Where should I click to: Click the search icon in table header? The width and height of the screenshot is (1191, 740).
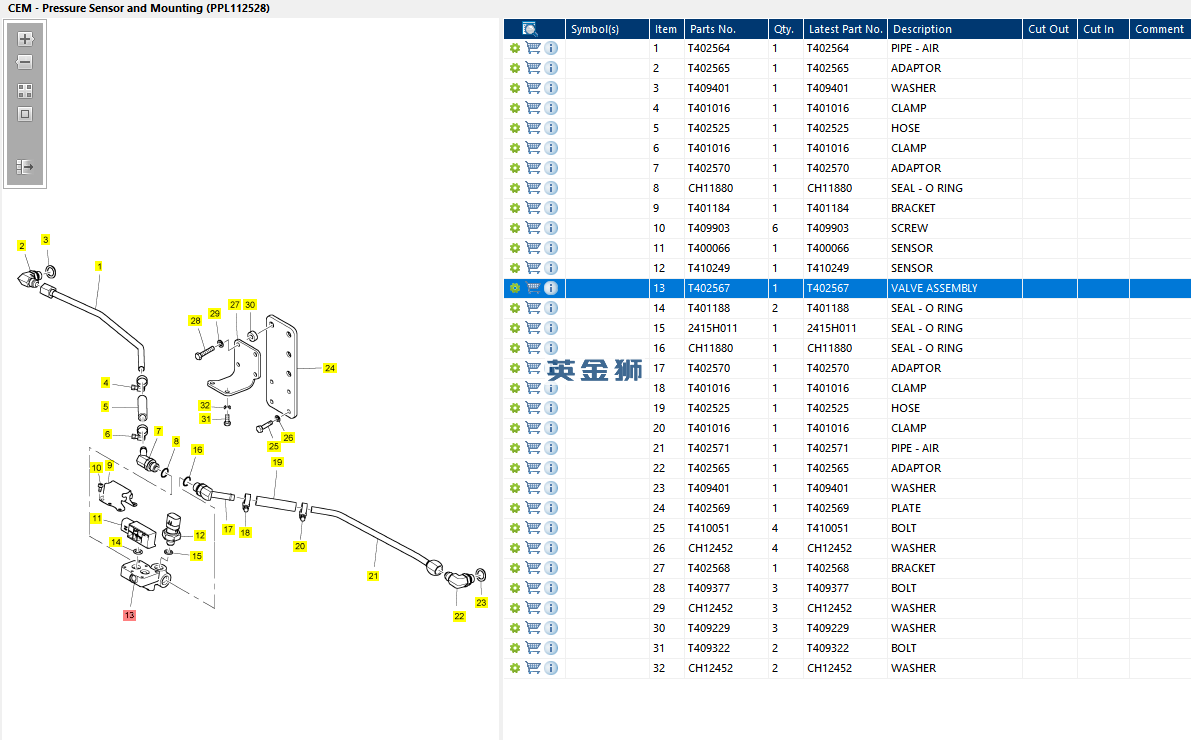click(x=529, y=29)
